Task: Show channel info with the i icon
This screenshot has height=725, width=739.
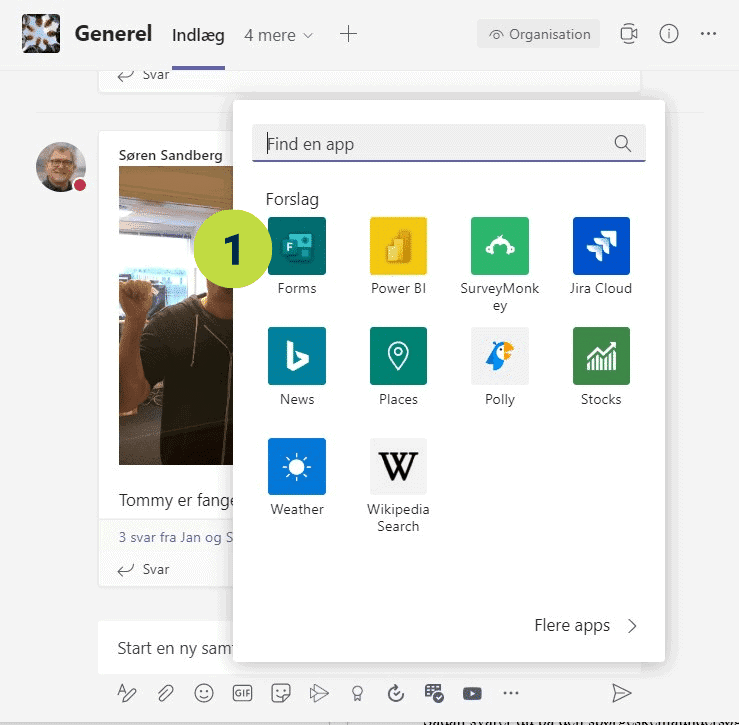Action: (x=669, y=34)
